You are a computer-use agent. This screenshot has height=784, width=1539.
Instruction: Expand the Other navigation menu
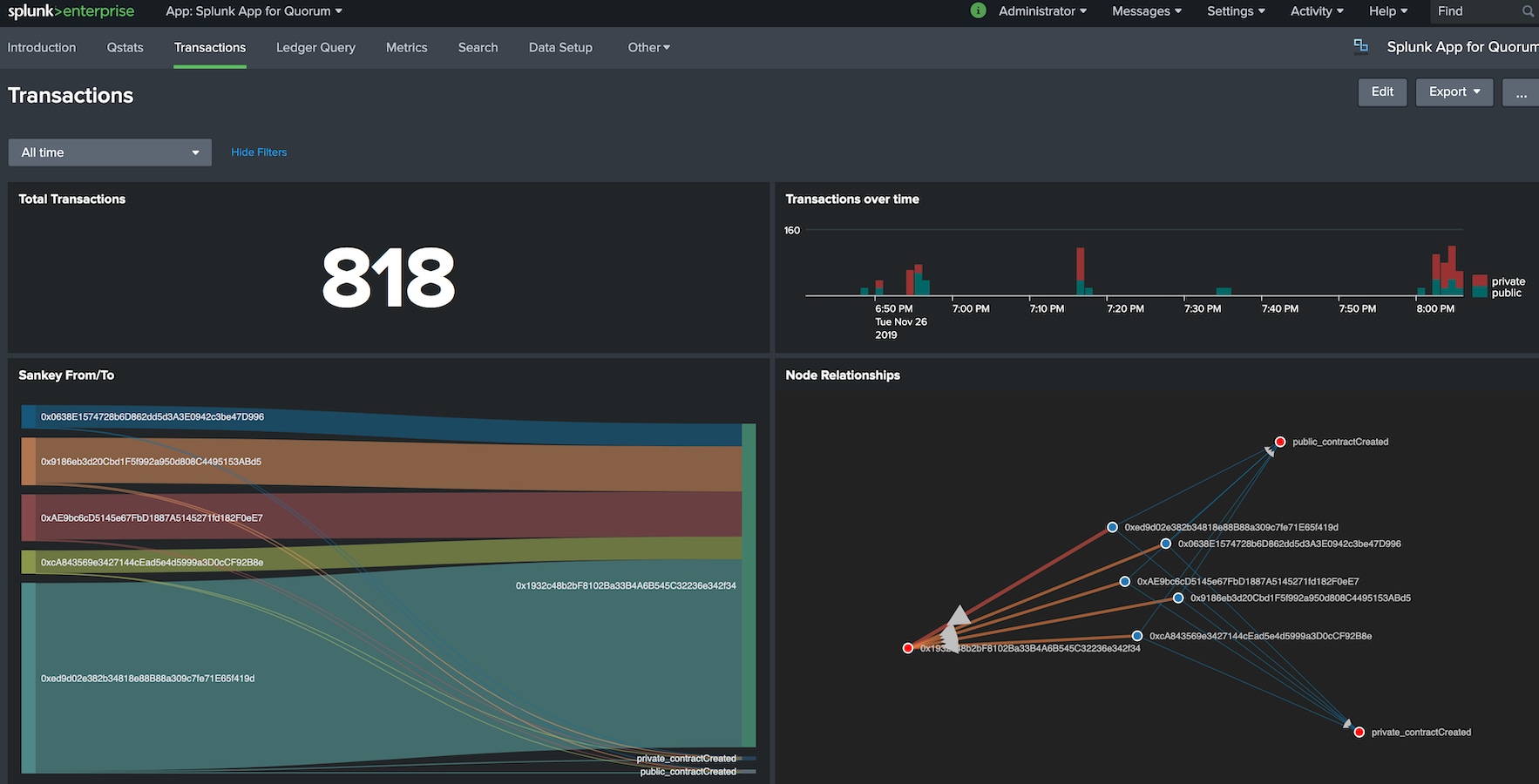tap(649, 48)
